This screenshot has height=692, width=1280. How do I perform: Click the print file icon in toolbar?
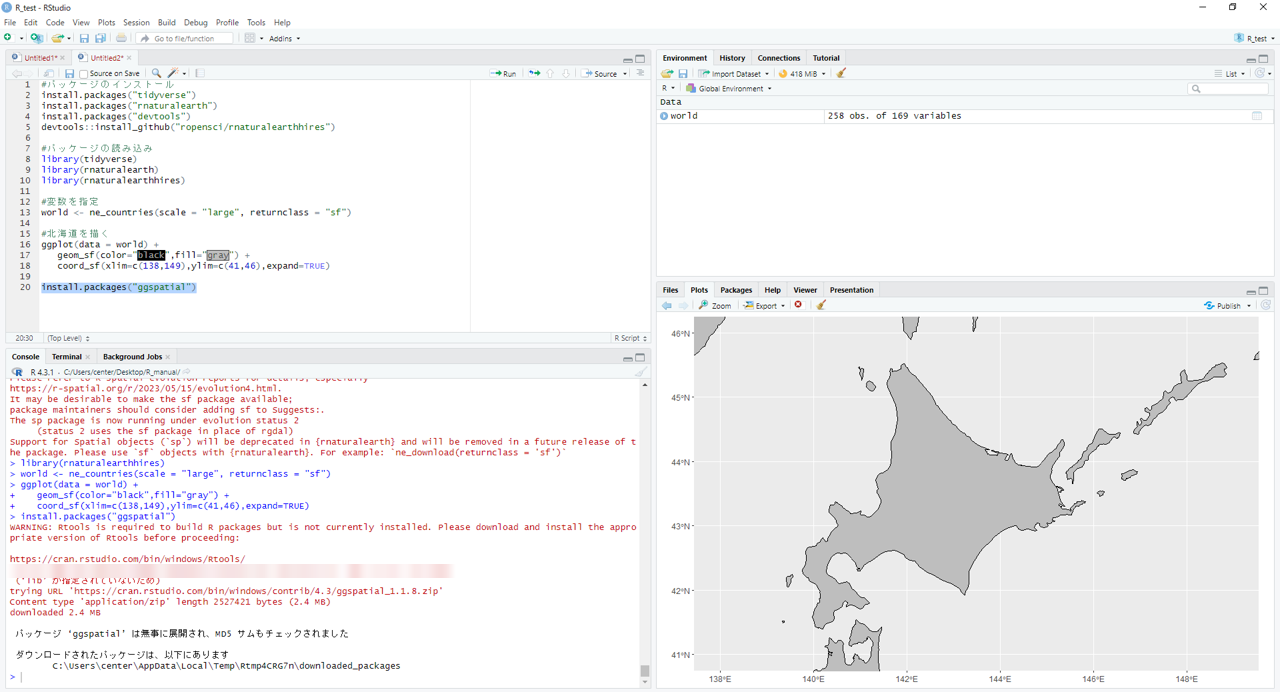click(121, 38)
